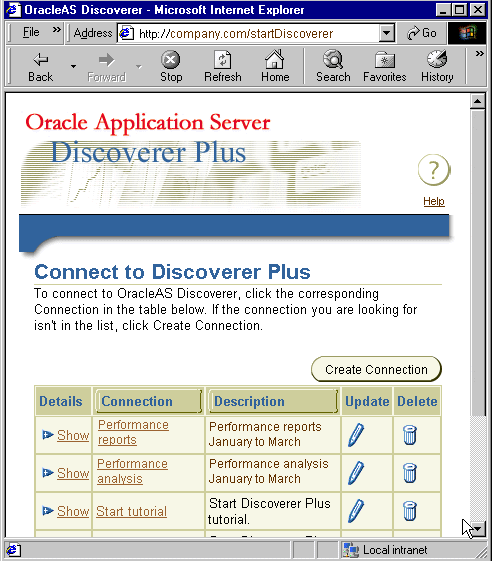Click the IE page icon in status bar
This screenshot has height=561, width=492.
[13, 550]
